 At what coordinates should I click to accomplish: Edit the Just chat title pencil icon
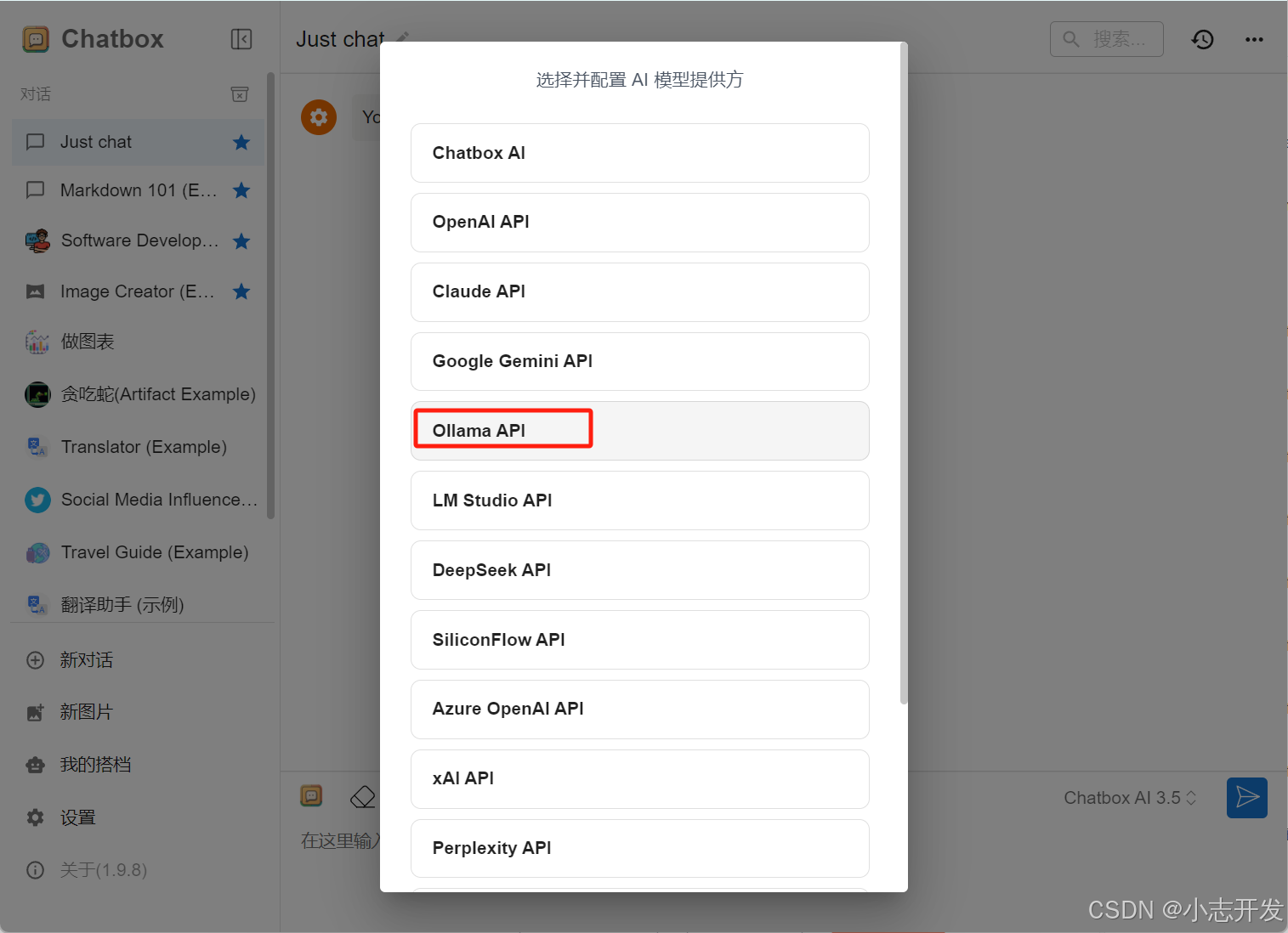tap(403, 37)
